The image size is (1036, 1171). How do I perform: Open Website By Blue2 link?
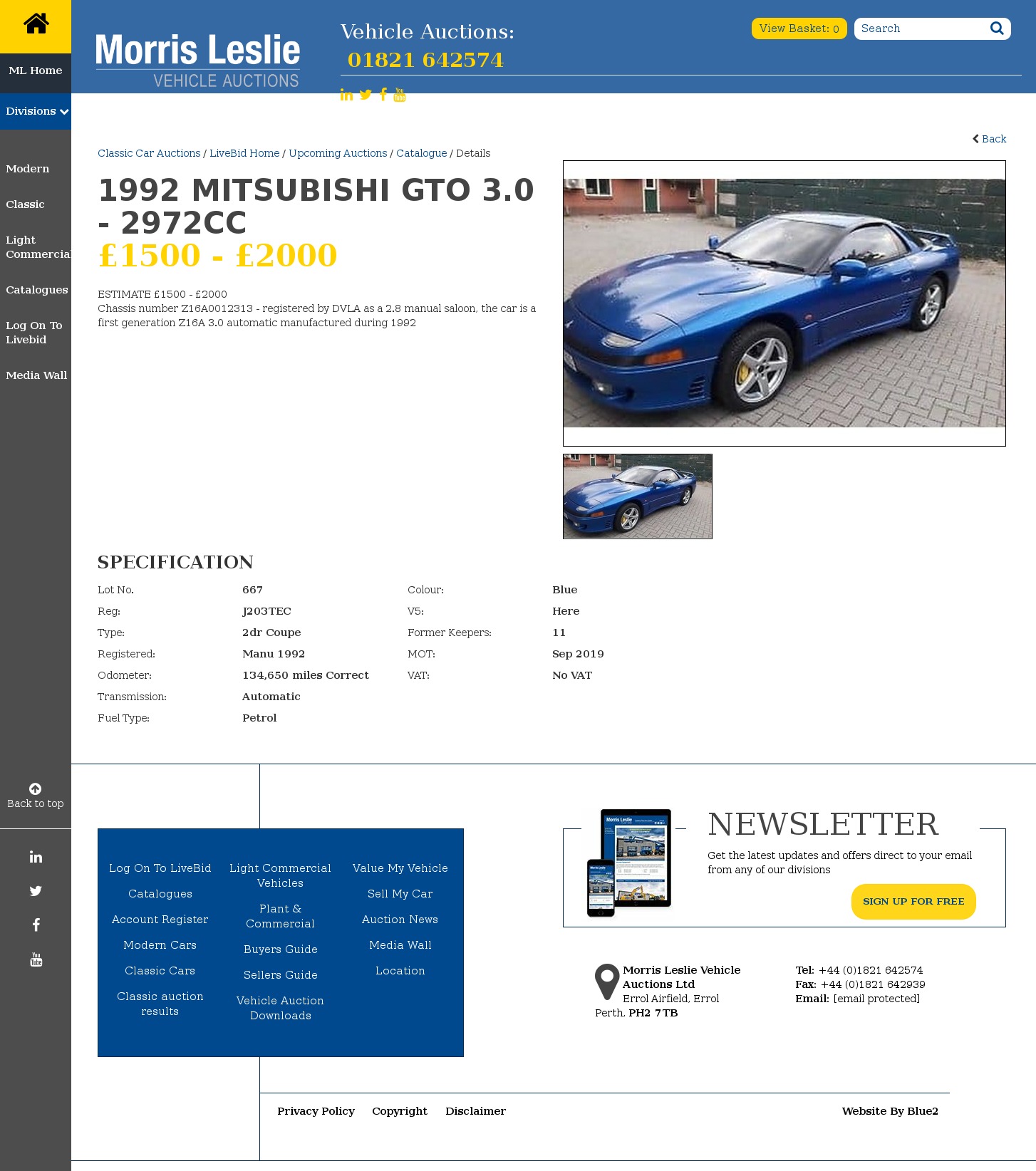pos(890,1111)
